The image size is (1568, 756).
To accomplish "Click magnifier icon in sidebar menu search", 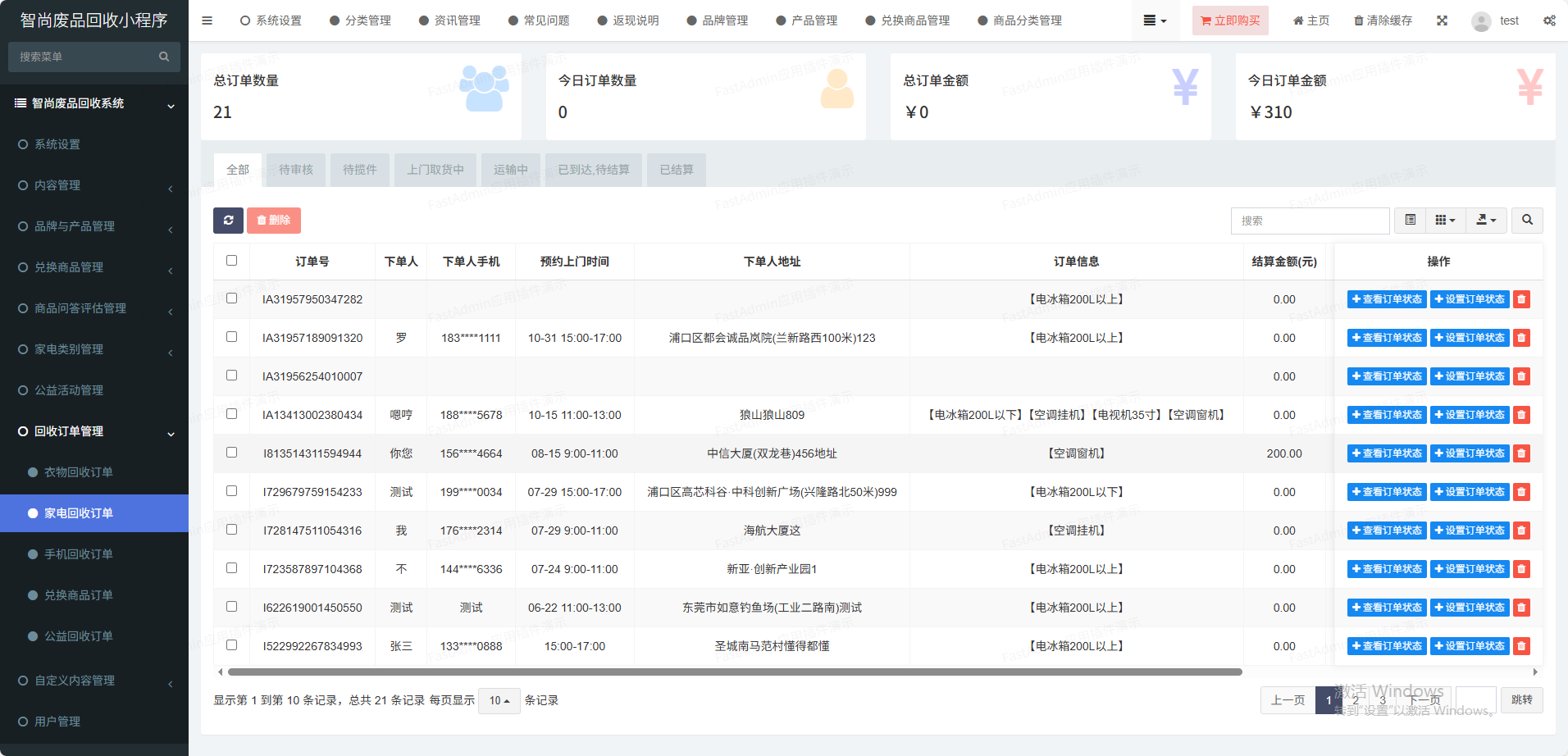I will tap(164, 57).
